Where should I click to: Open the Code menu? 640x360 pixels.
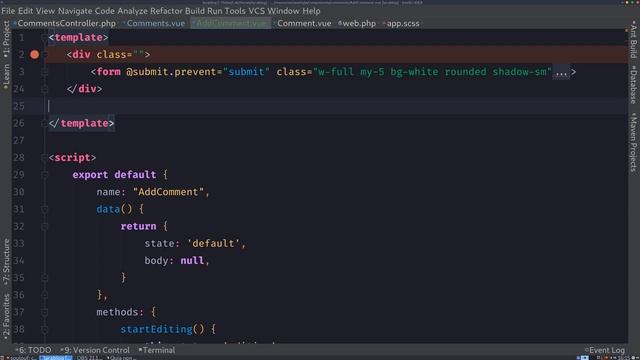104,11
